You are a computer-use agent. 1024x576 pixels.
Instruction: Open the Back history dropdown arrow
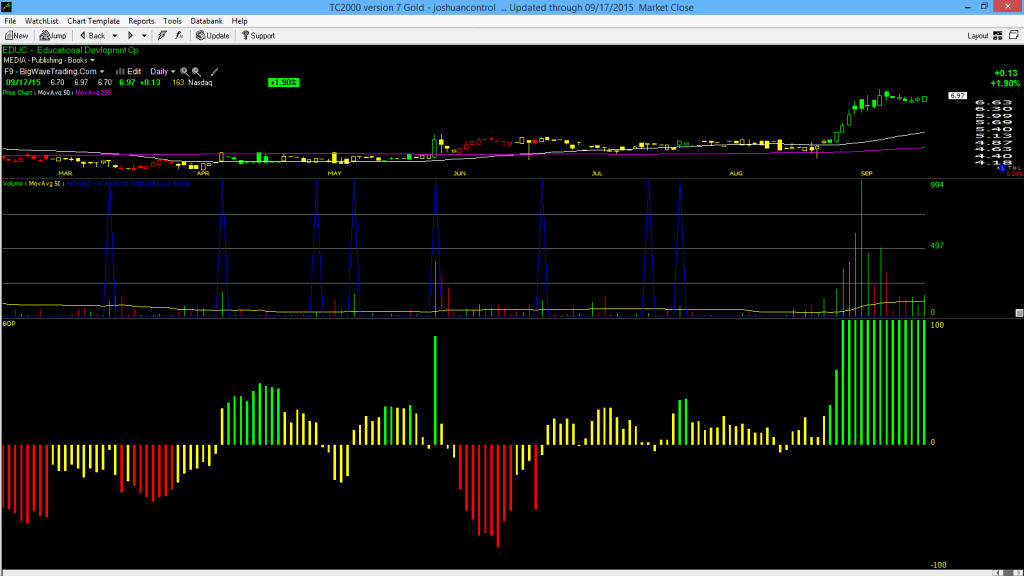(115, 36)
